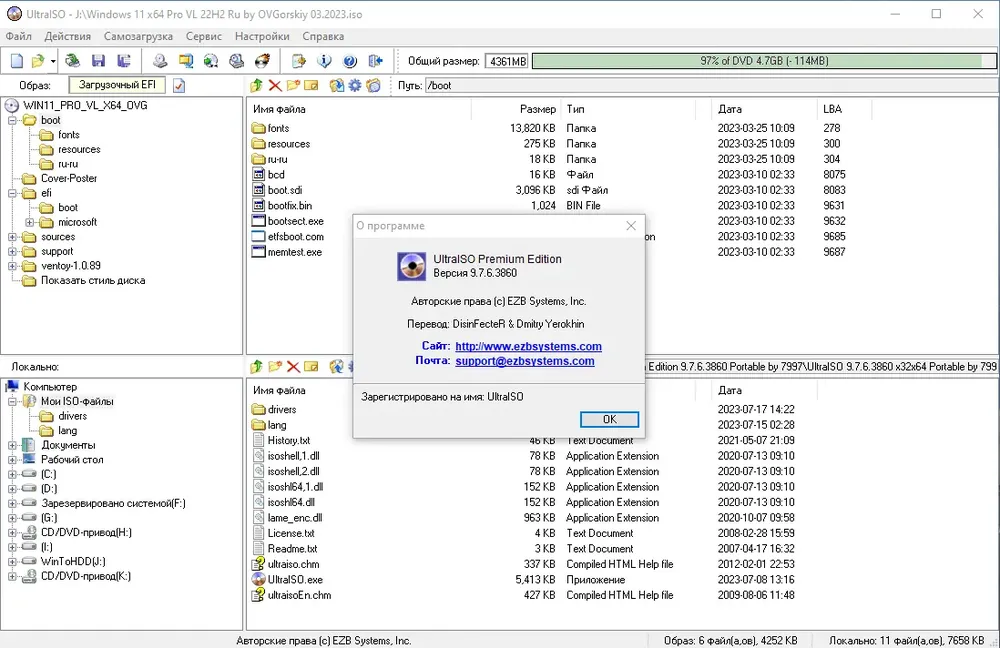
Task: Open the Справка menu
Action: click(323, 36)
